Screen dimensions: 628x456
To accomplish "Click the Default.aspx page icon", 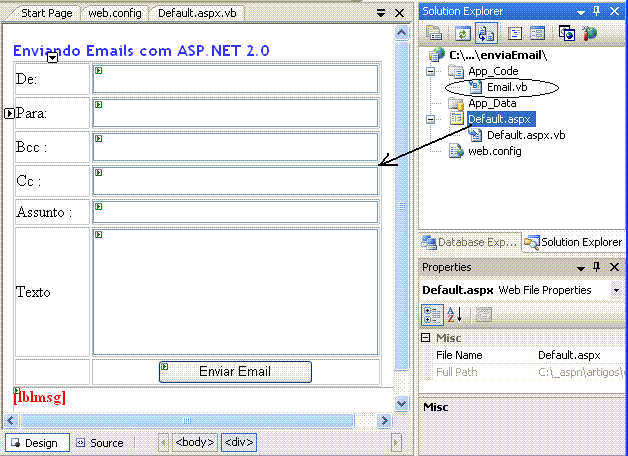I will pos(456,119).
